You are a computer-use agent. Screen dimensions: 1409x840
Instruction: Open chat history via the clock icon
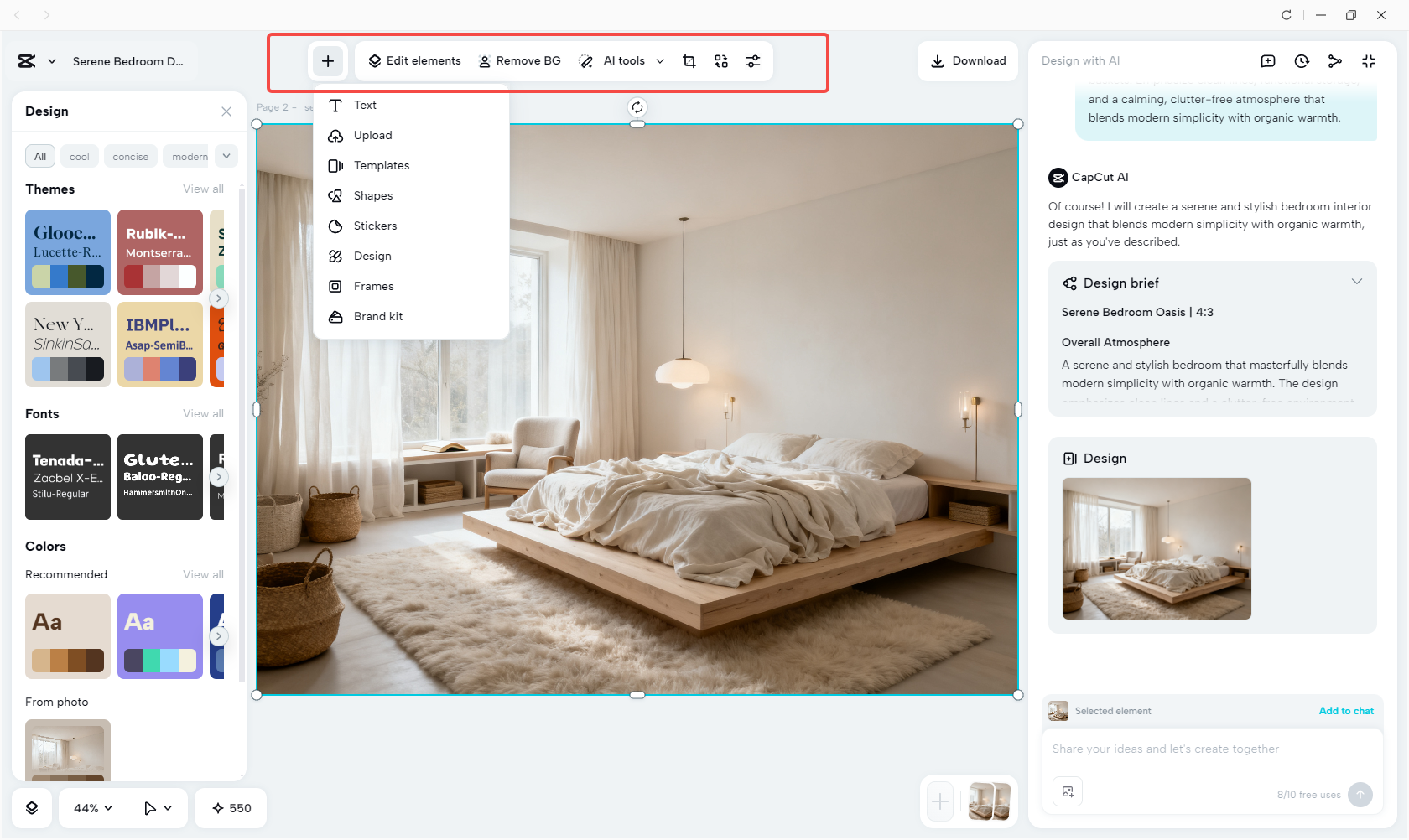coord(1302,60)
